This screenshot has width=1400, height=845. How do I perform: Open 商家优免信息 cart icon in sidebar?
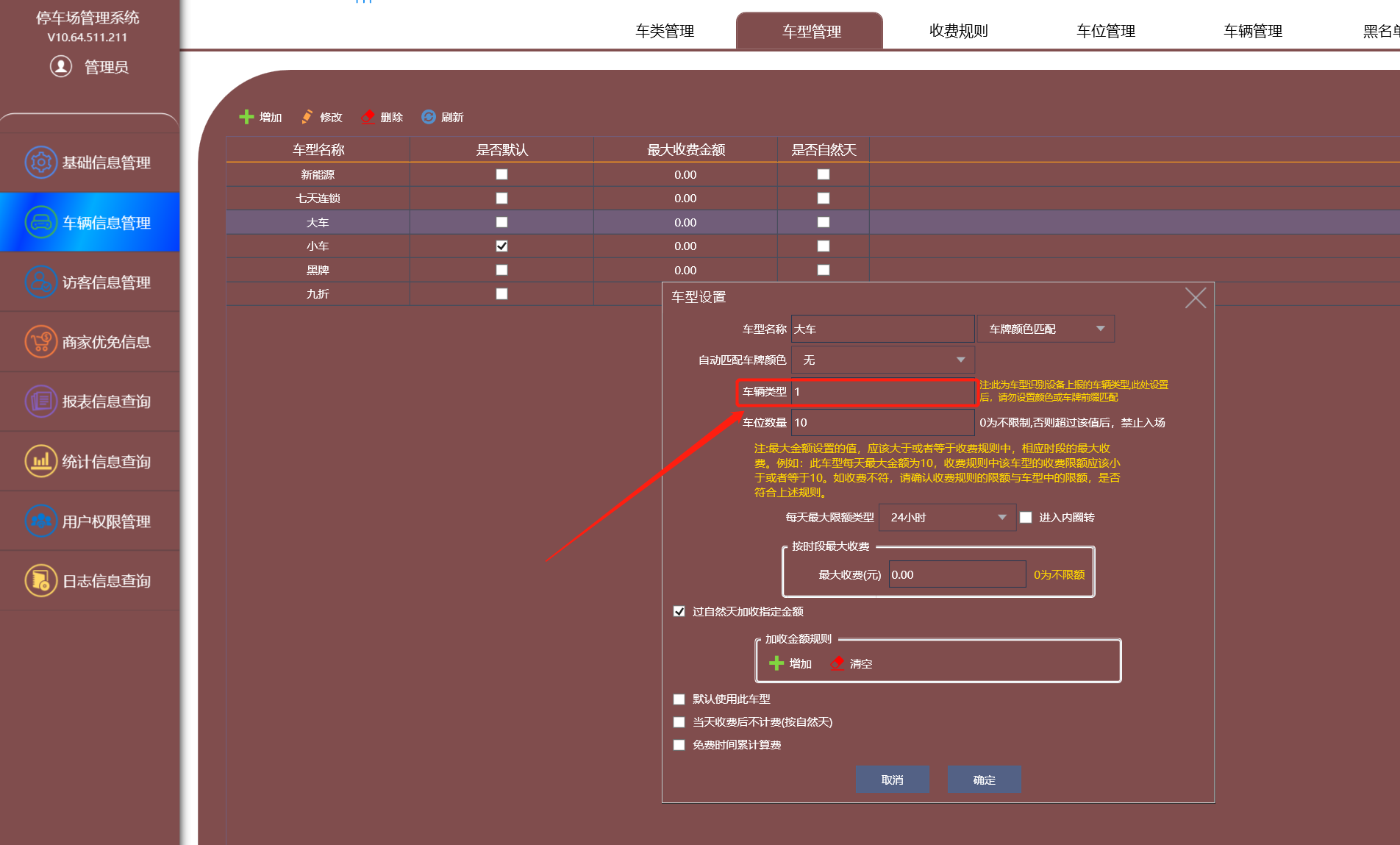41,342
